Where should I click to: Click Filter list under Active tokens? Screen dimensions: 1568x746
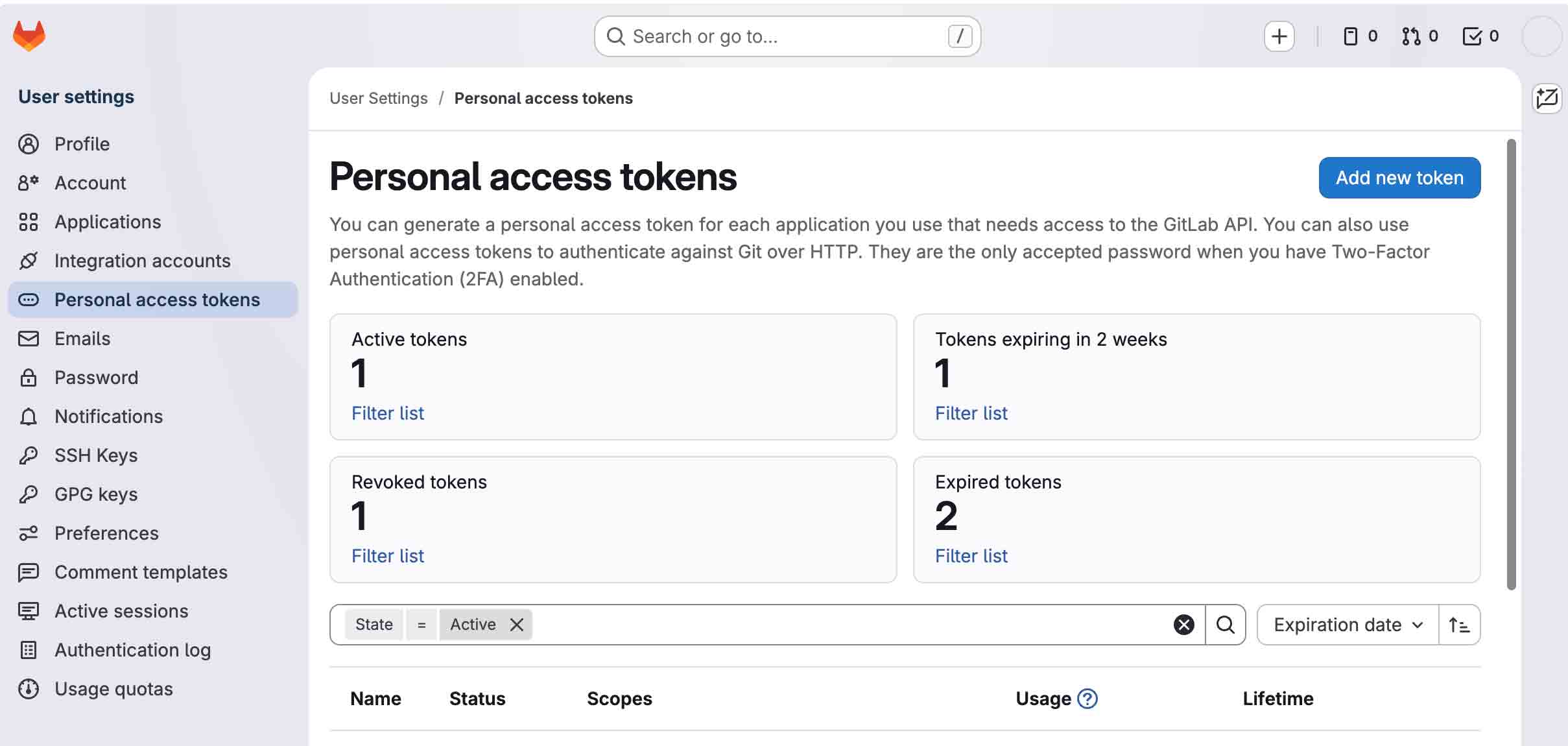pyautogui.click(x=387, y=413)
